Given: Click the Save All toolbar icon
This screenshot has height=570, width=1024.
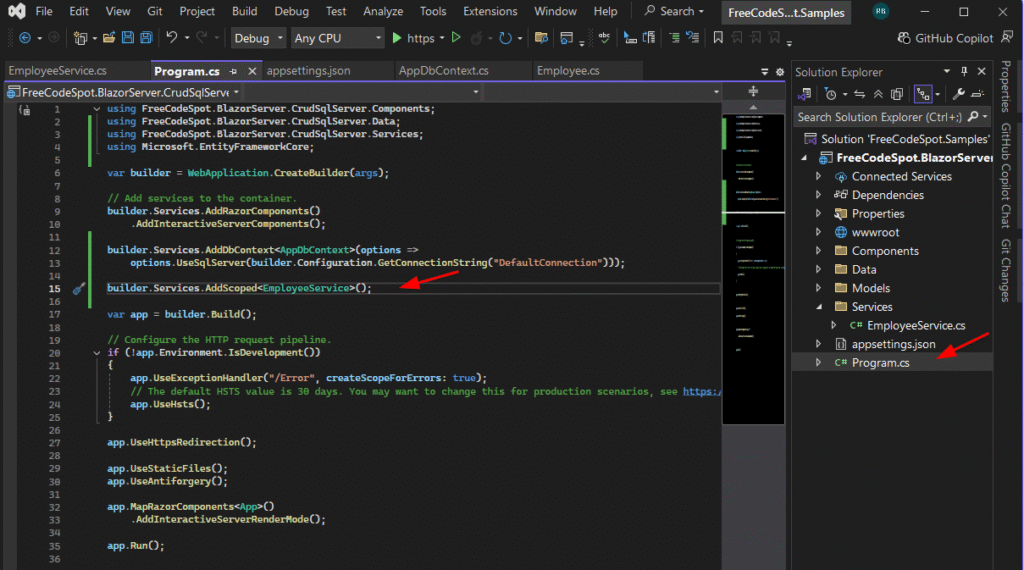Looking at the screenshot, I should (146, 38).
